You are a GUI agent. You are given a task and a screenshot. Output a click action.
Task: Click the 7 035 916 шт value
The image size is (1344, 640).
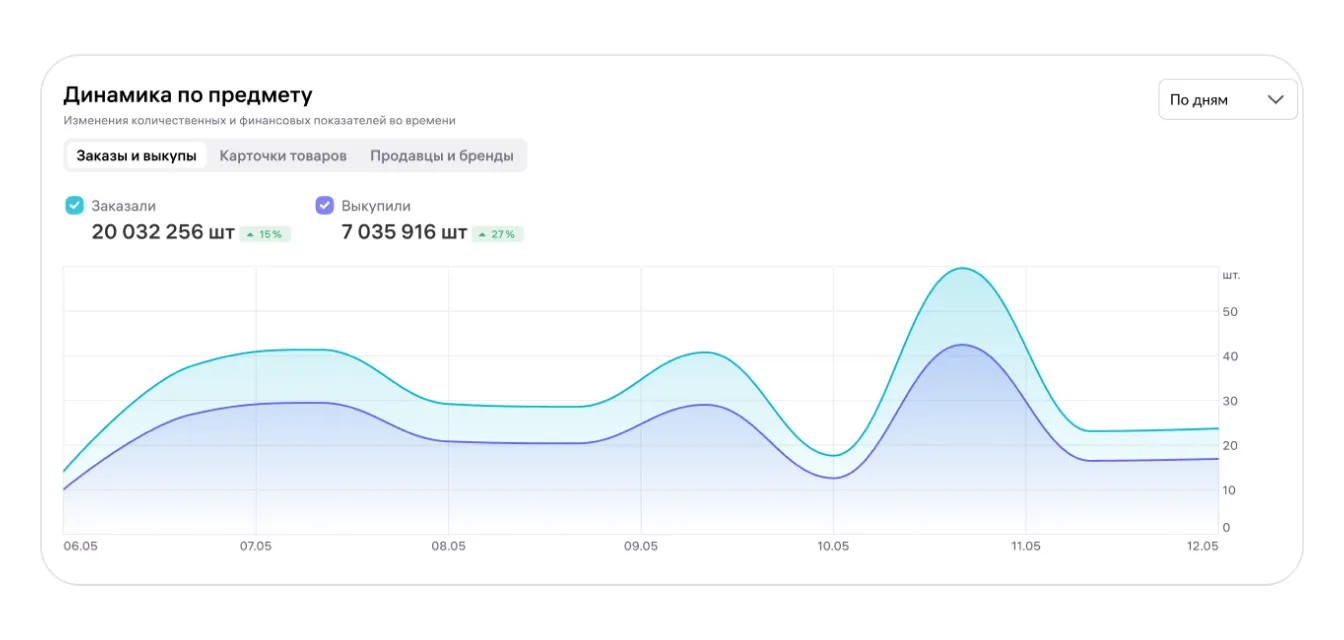click(x=404, y=233)
